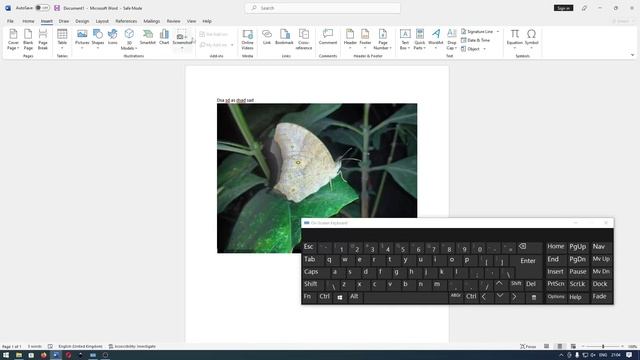Image resolution: width=640 pixels, height=360 pixels.
Task: Collapse the ribbon with the chevron
Action: [x=632, y=55]
